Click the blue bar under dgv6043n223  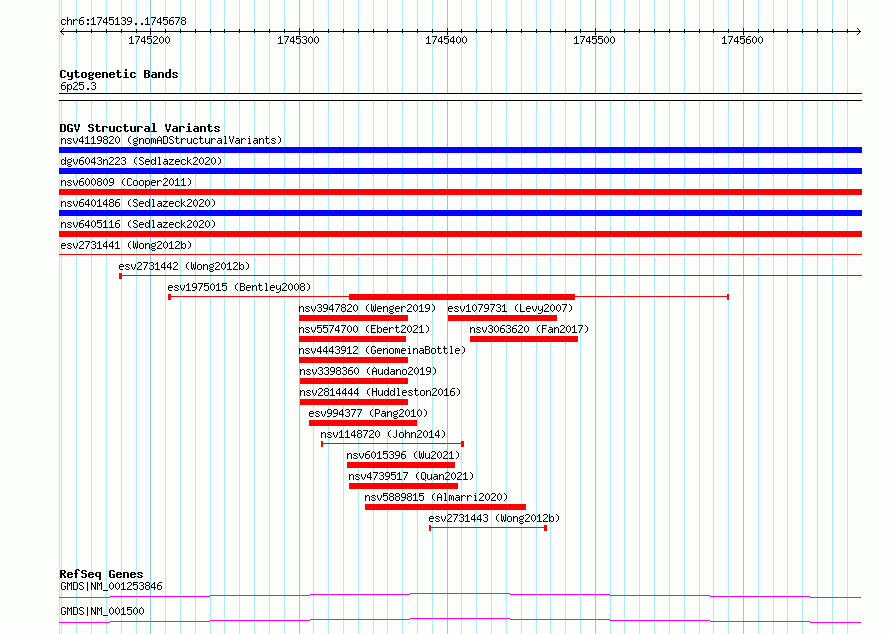click(460, 171)
